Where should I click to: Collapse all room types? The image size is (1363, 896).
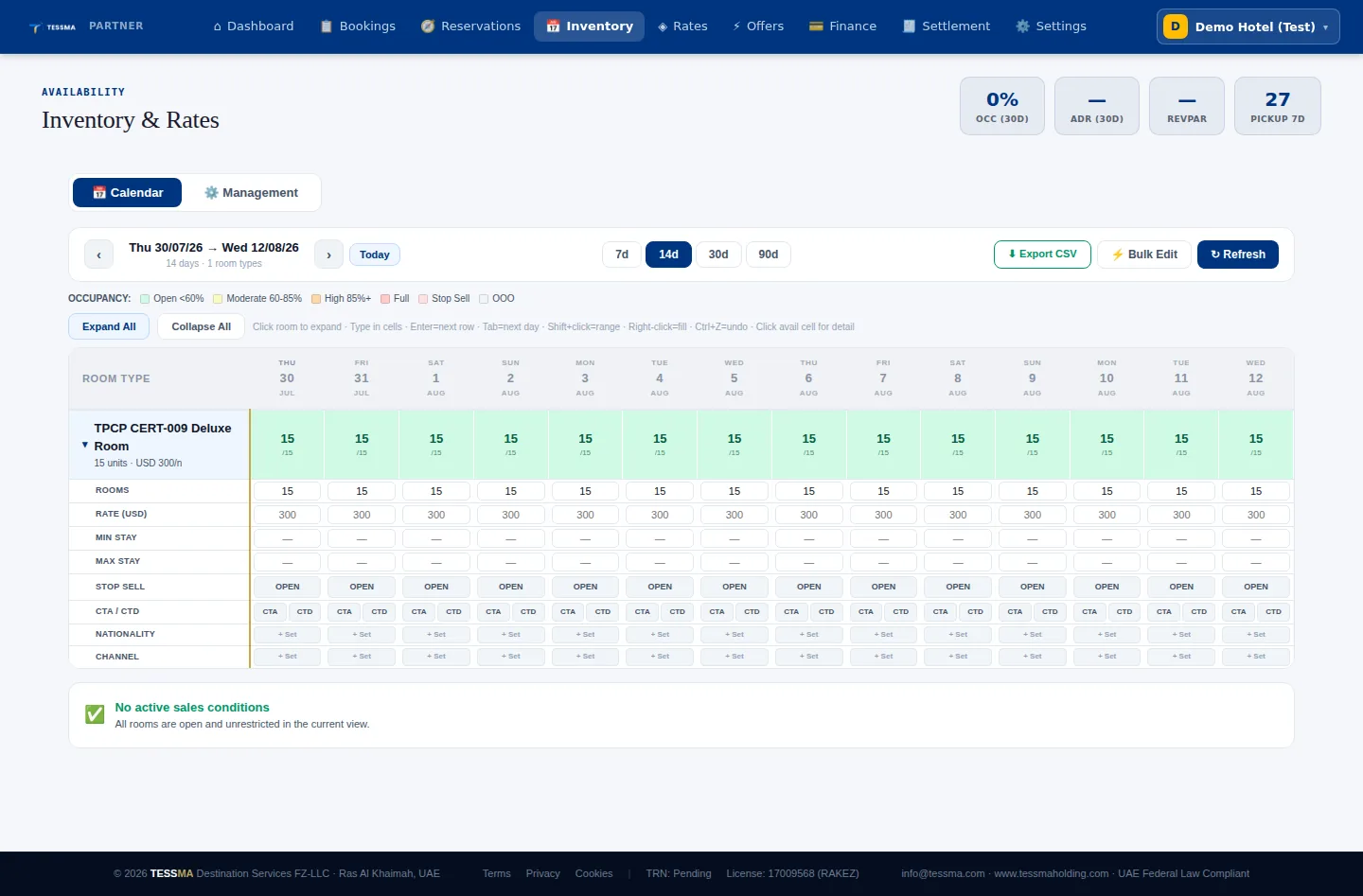pyautogui.click(x=202, y=326)
